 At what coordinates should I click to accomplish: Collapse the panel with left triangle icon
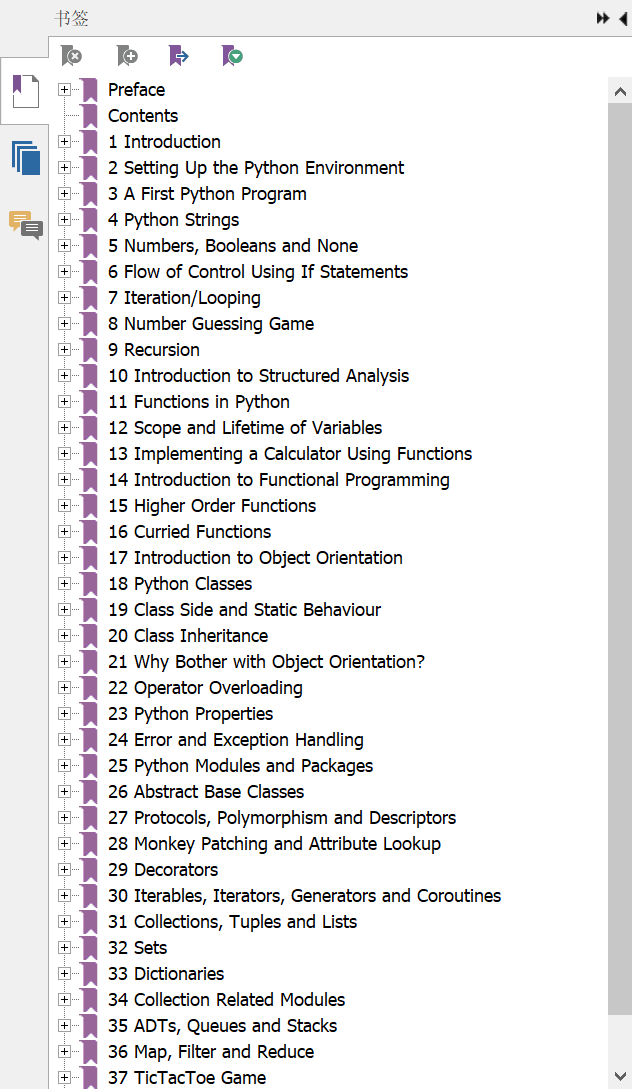coord(623,18)
